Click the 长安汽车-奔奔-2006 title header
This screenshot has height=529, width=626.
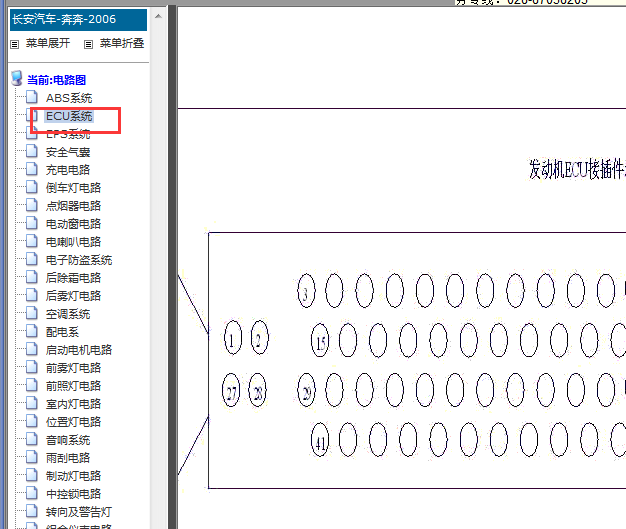(x=78, y=20)
